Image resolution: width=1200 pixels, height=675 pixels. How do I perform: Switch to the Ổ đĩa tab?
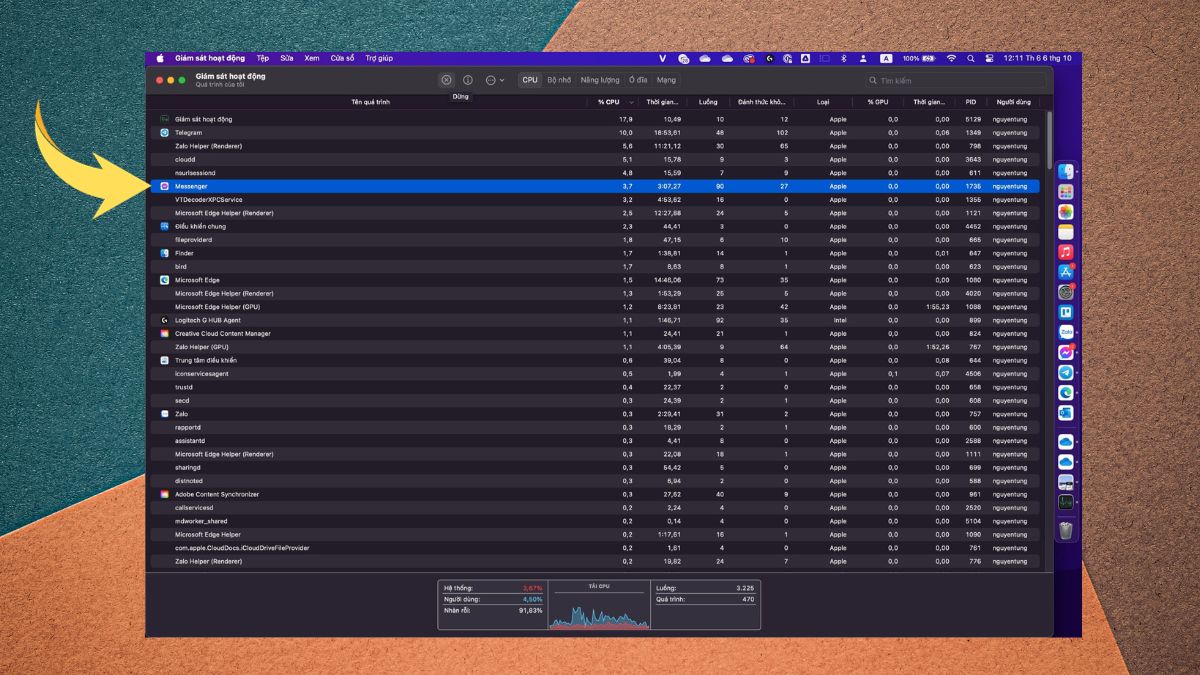pyautogui.click(x=638, y=80)
